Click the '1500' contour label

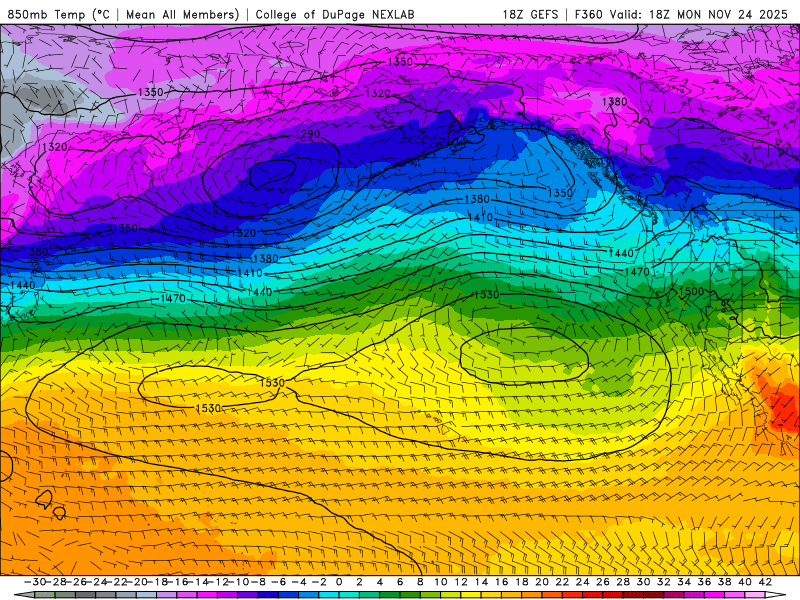[691, 291]
